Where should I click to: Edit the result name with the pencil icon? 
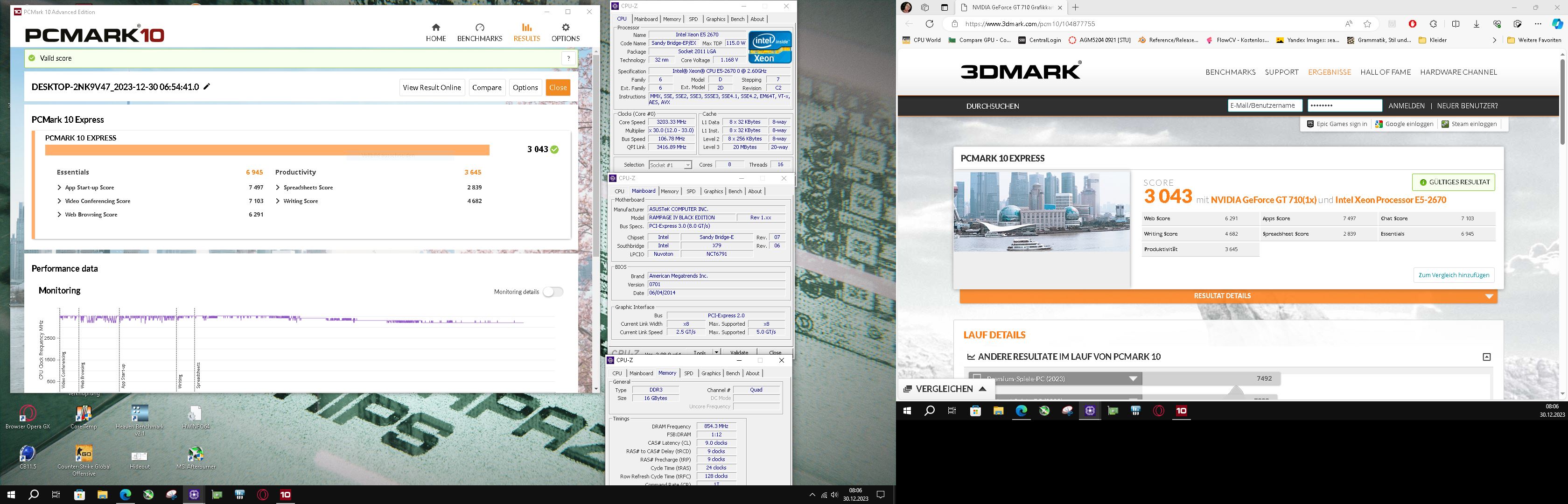click(206, 87)
